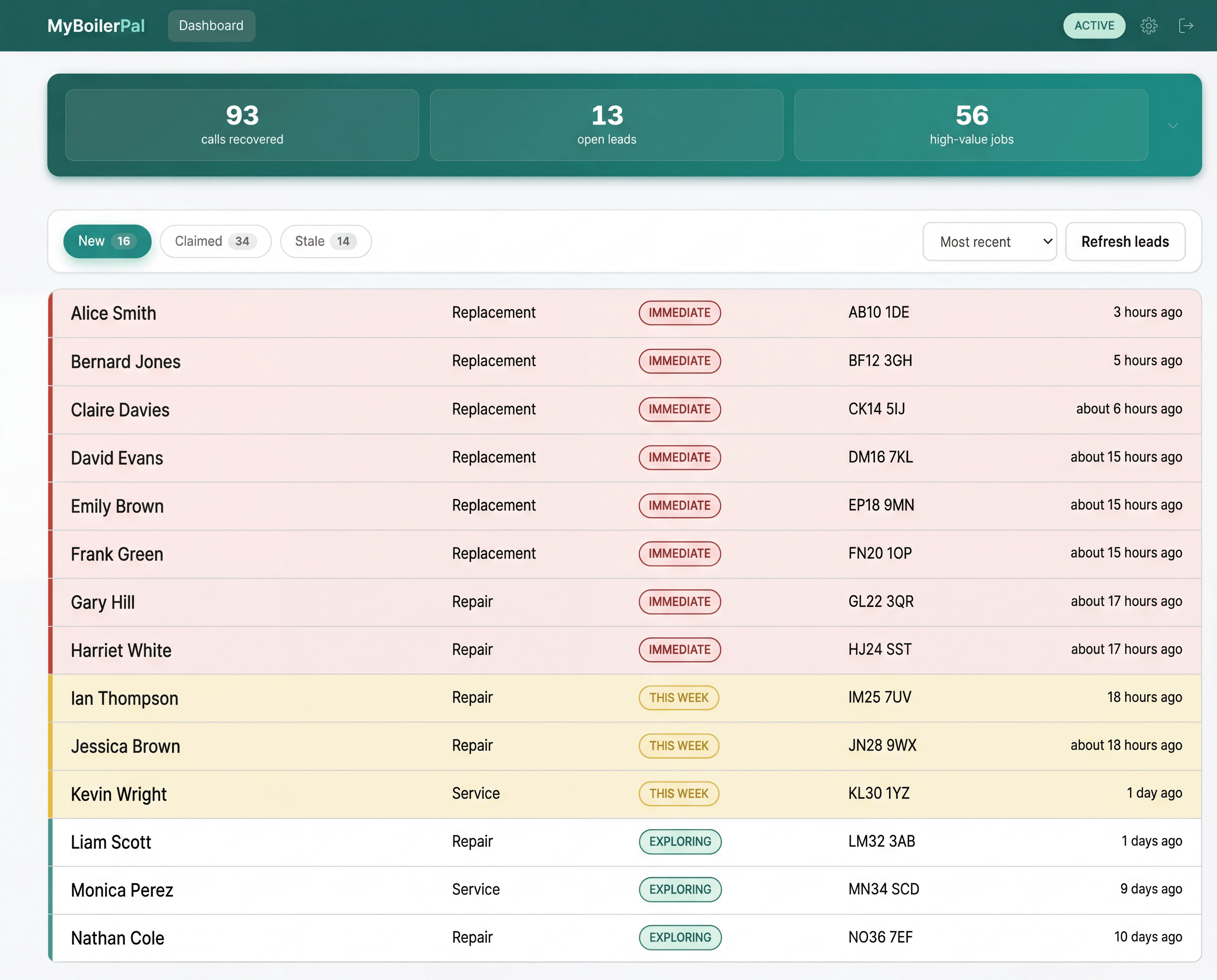Click the log out icon

[x=1186, y=25]
